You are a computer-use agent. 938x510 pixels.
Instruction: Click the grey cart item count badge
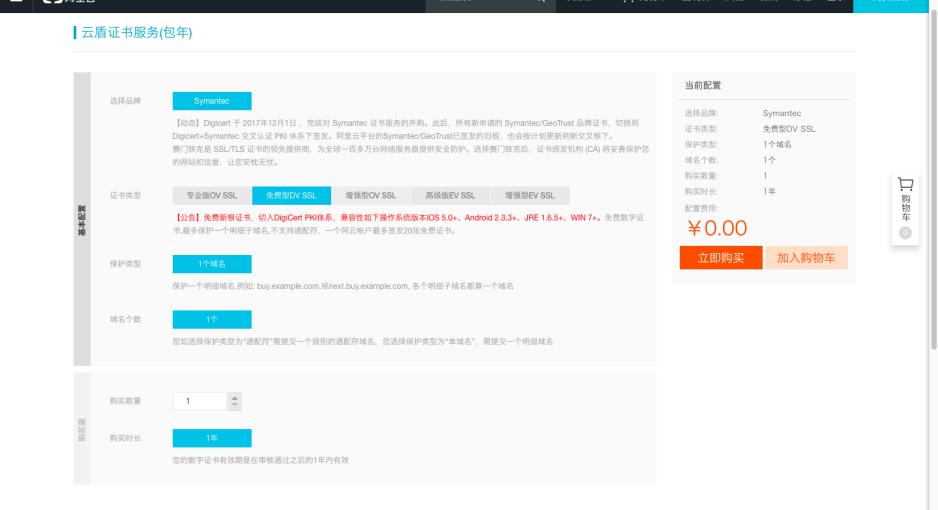point(906,233)
